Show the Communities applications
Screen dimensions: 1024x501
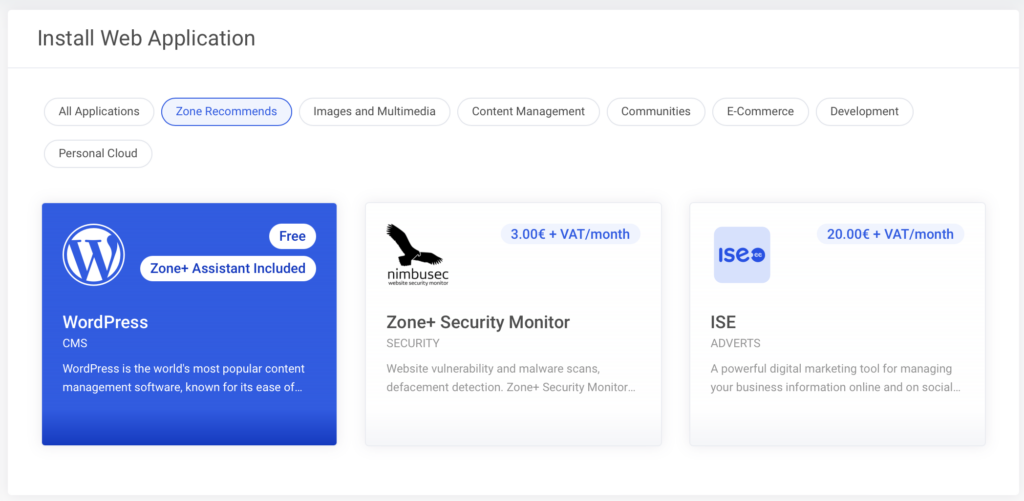click(655, 112)
